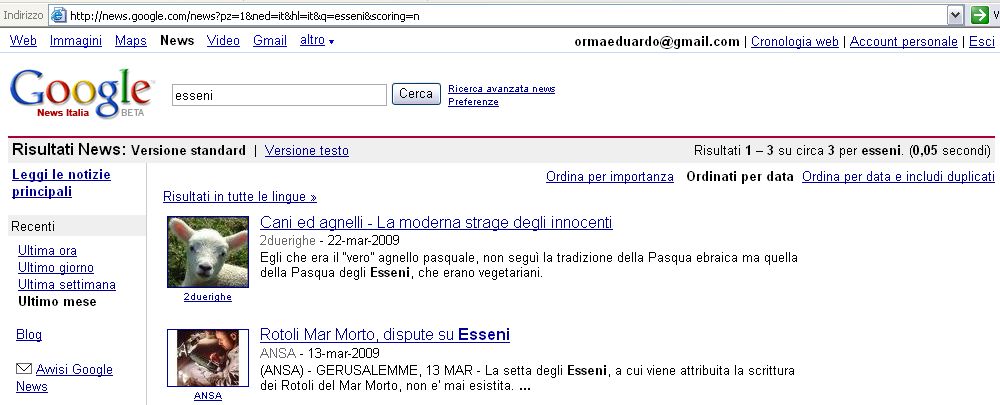
Task: Open Cronologia web link
Action: pyautogui.click(x=795, y=41)
